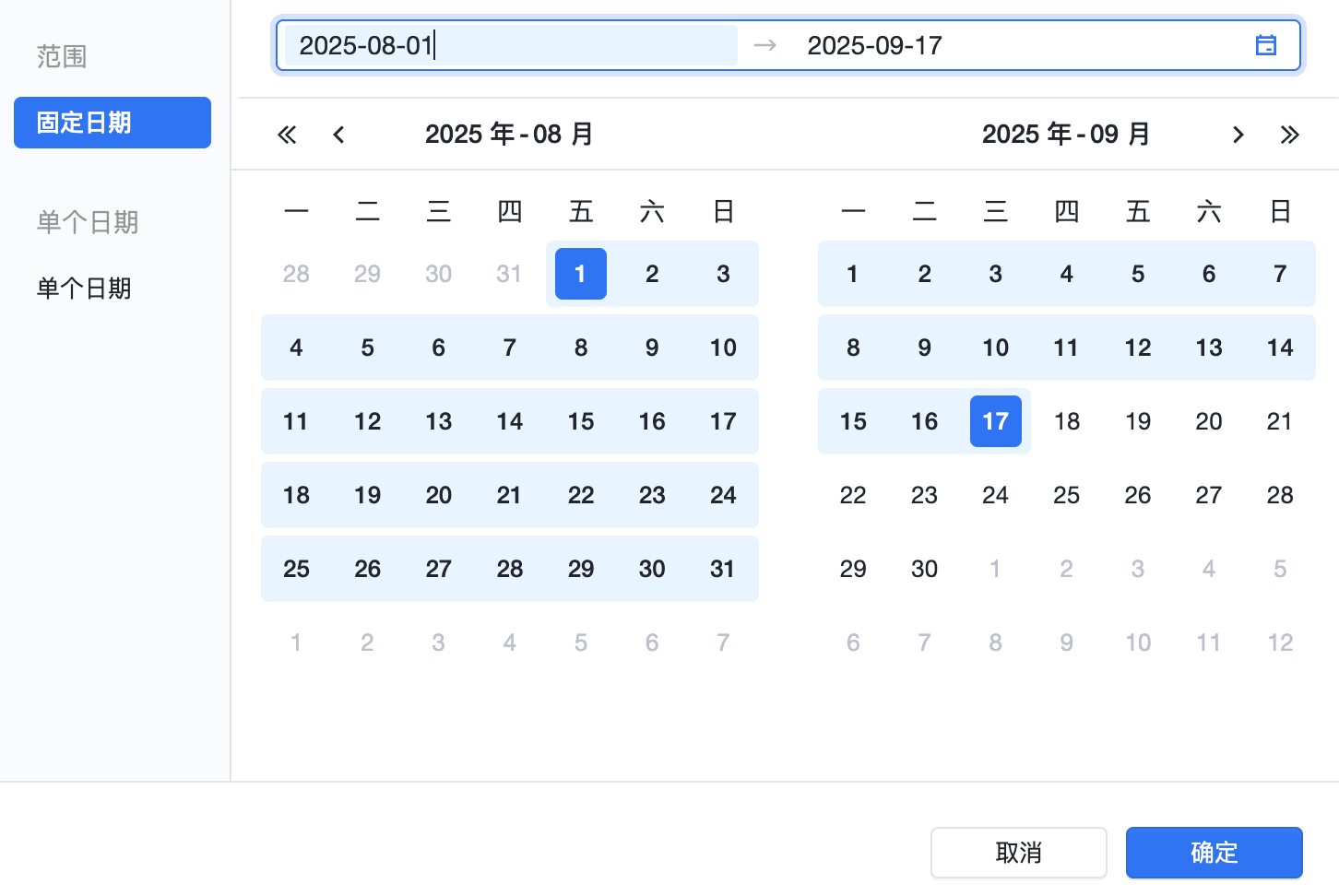Pick September 25 in right calendar

pyautogui.click(x=1066, y=495)
